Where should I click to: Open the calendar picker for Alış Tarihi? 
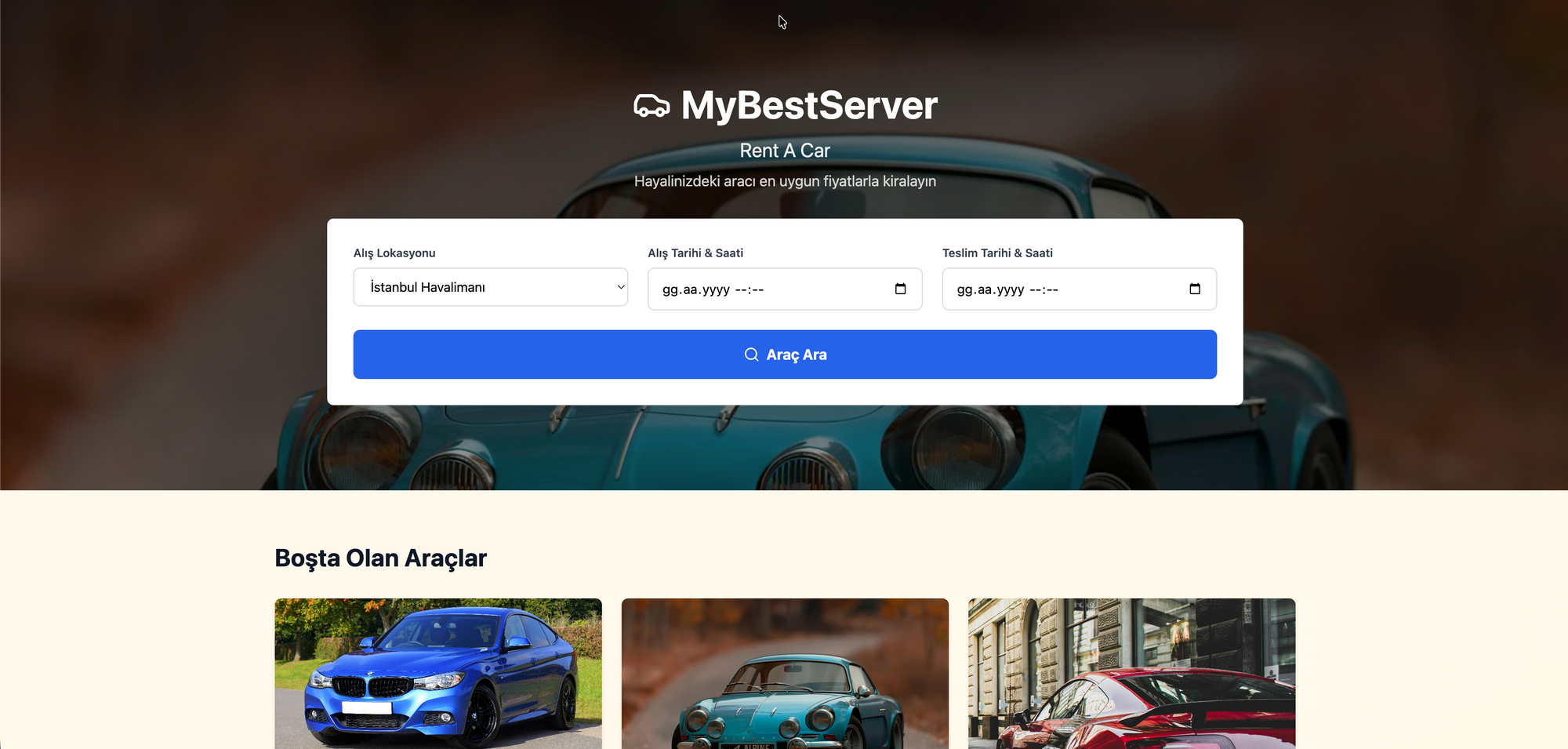click(x=900, y=289)
